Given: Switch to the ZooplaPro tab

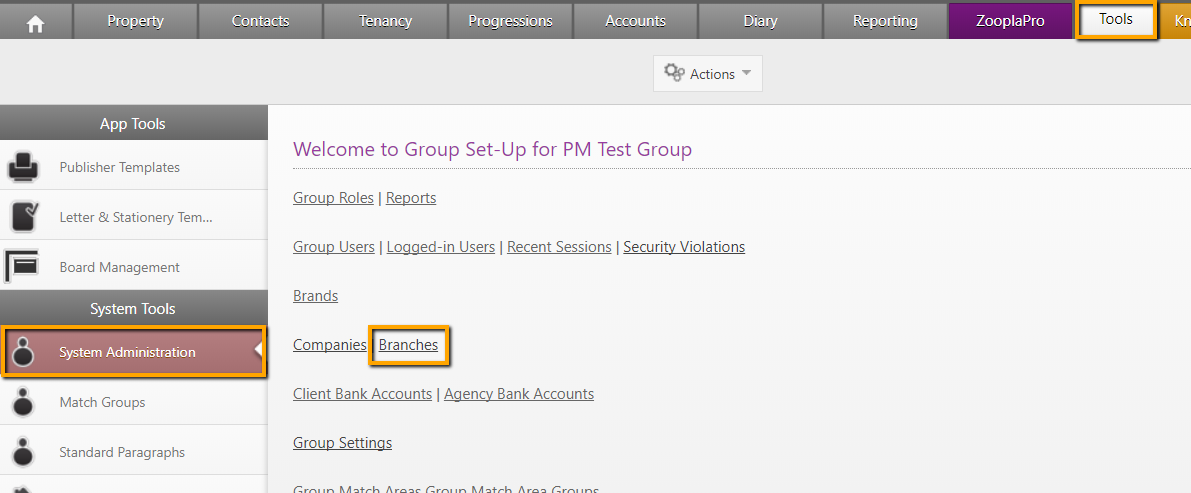Looking at the screenshot, I should 1010,21.
